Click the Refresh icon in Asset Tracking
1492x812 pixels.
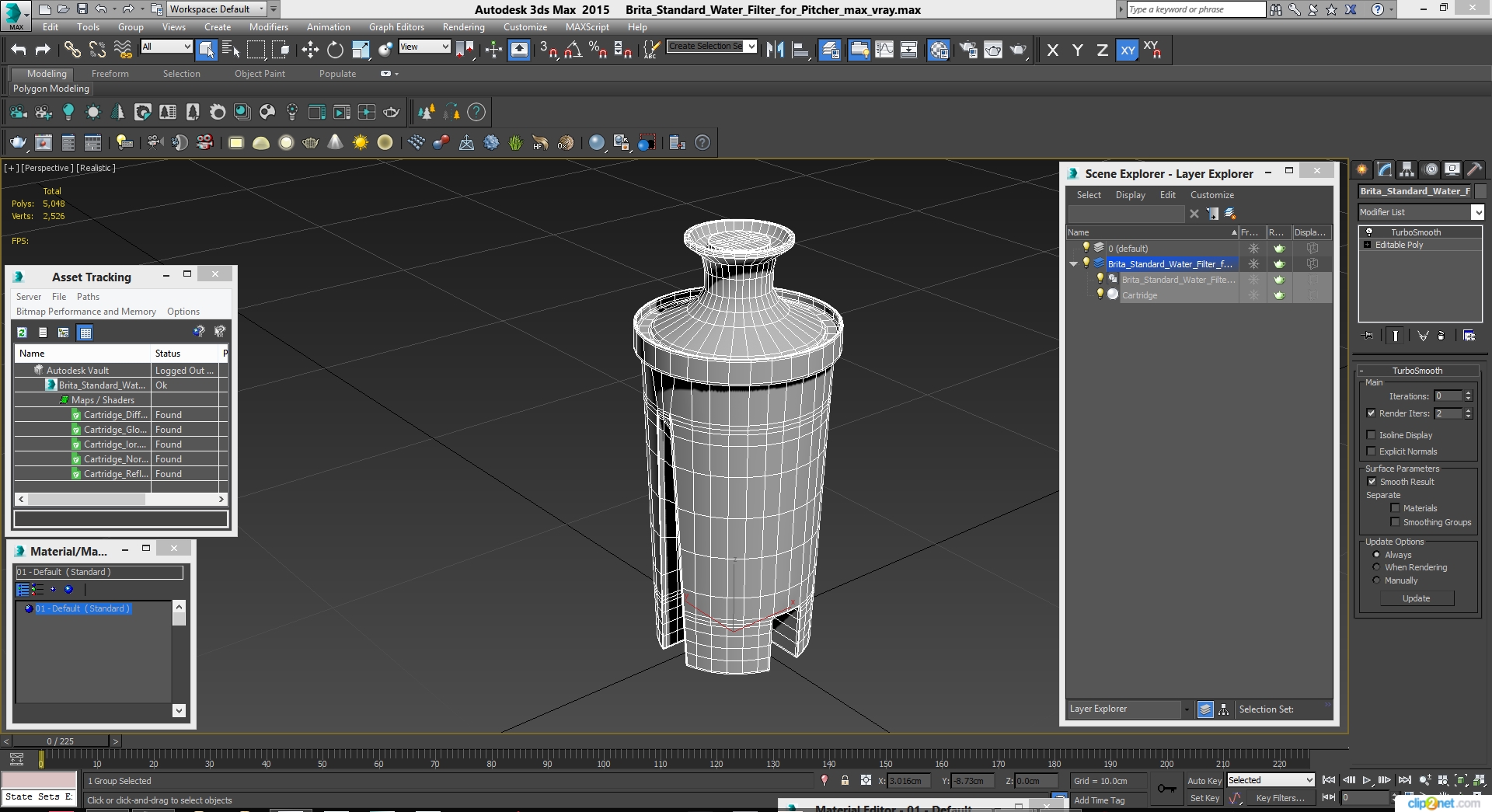(x=22, y=333)
